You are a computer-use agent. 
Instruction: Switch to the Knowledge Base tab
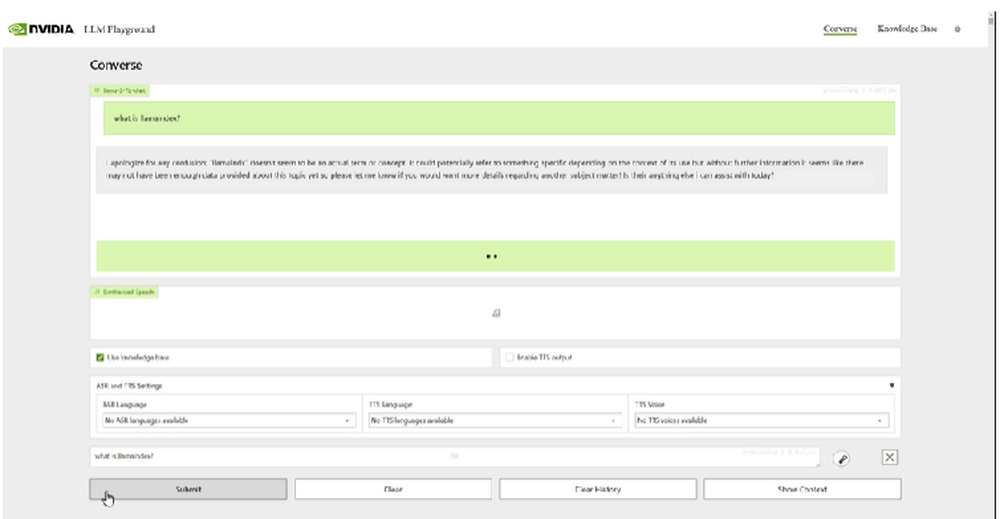[907, 29]
